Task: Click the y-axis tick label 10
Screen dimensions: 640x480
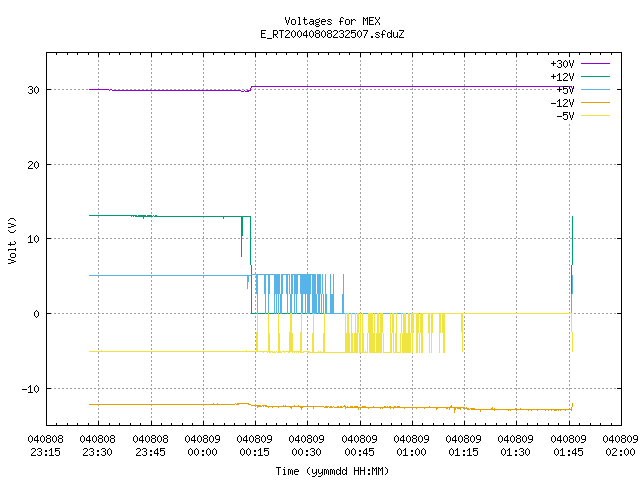Action: [33, 239]
